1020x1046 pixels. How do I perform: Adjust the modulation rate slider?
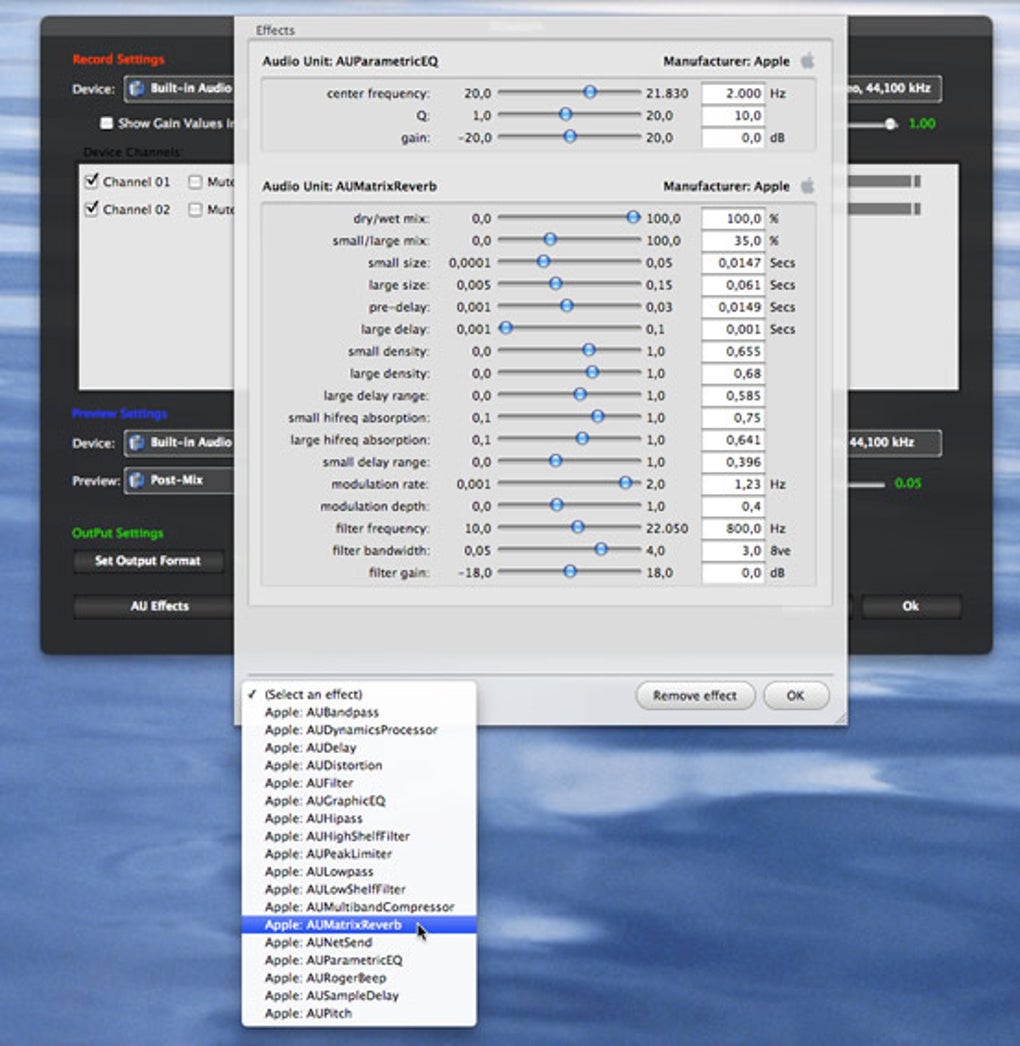pyautogui.click(x=625, y=482)
